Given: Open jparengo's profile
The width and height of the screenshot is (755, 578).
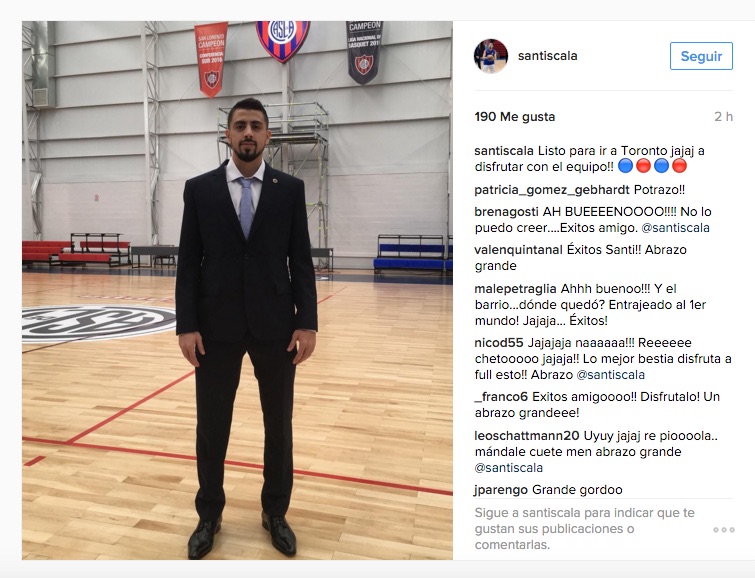Looking at the screenshot, I should click(501, 490).
